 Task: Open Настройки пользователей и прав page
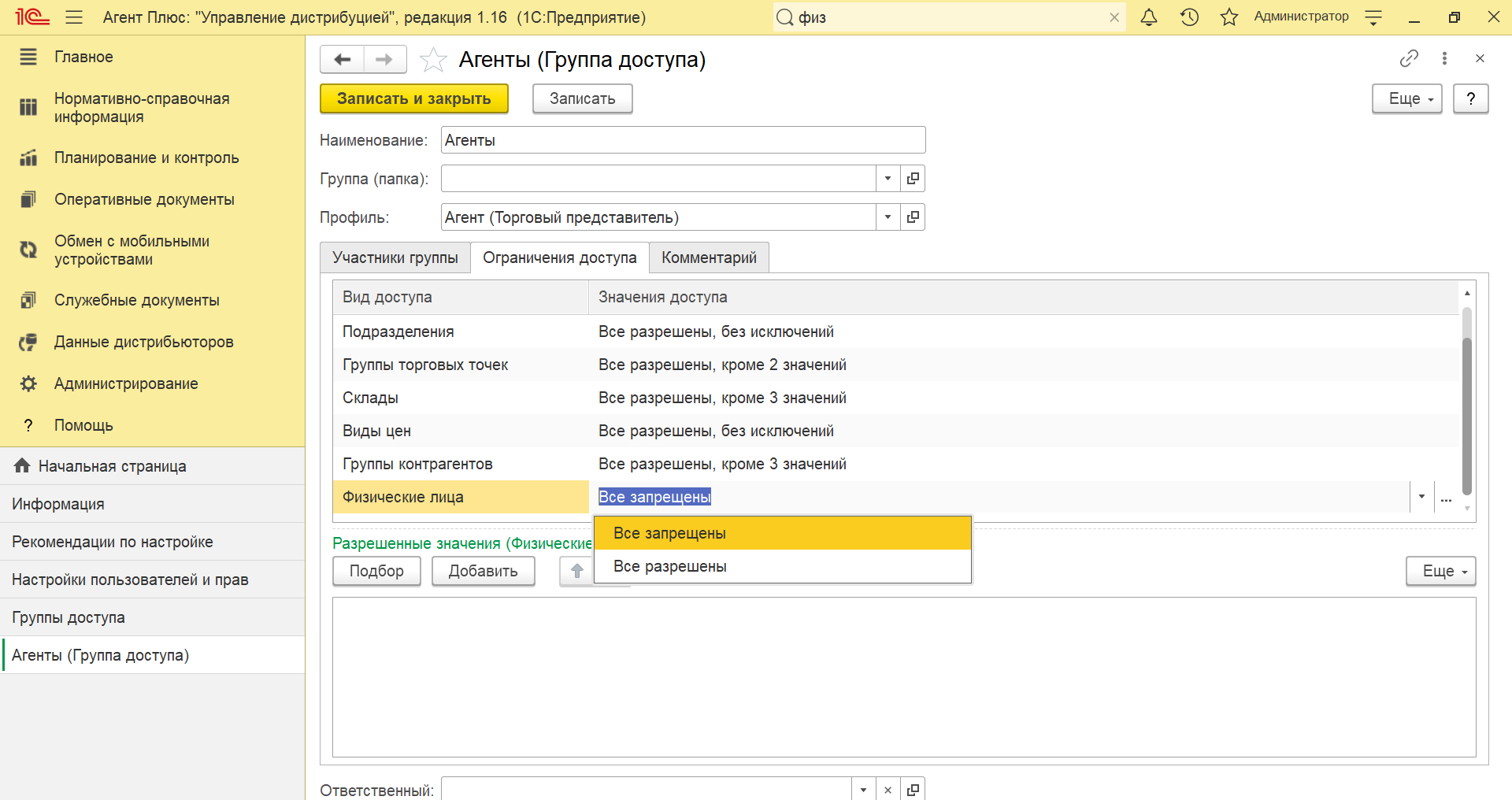tap(153, 580)
